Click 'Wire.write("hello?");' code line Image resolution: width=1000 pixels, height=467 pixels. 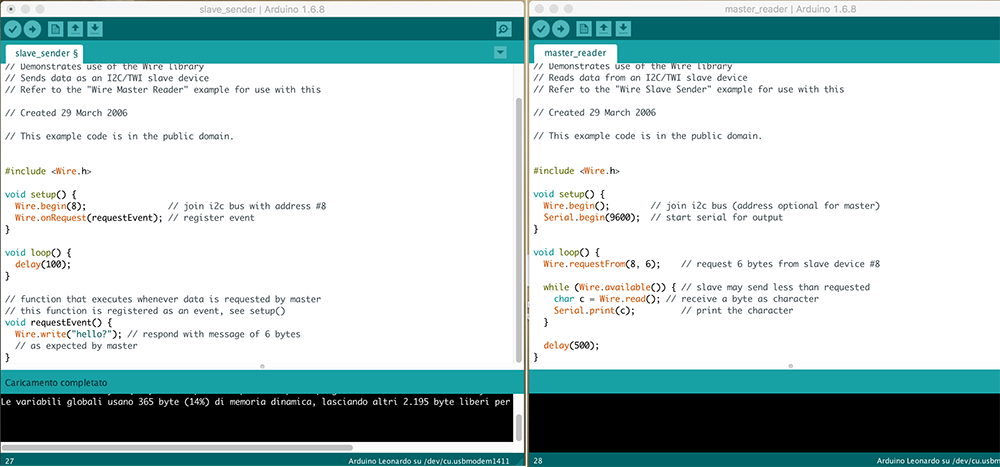(68, 334)
